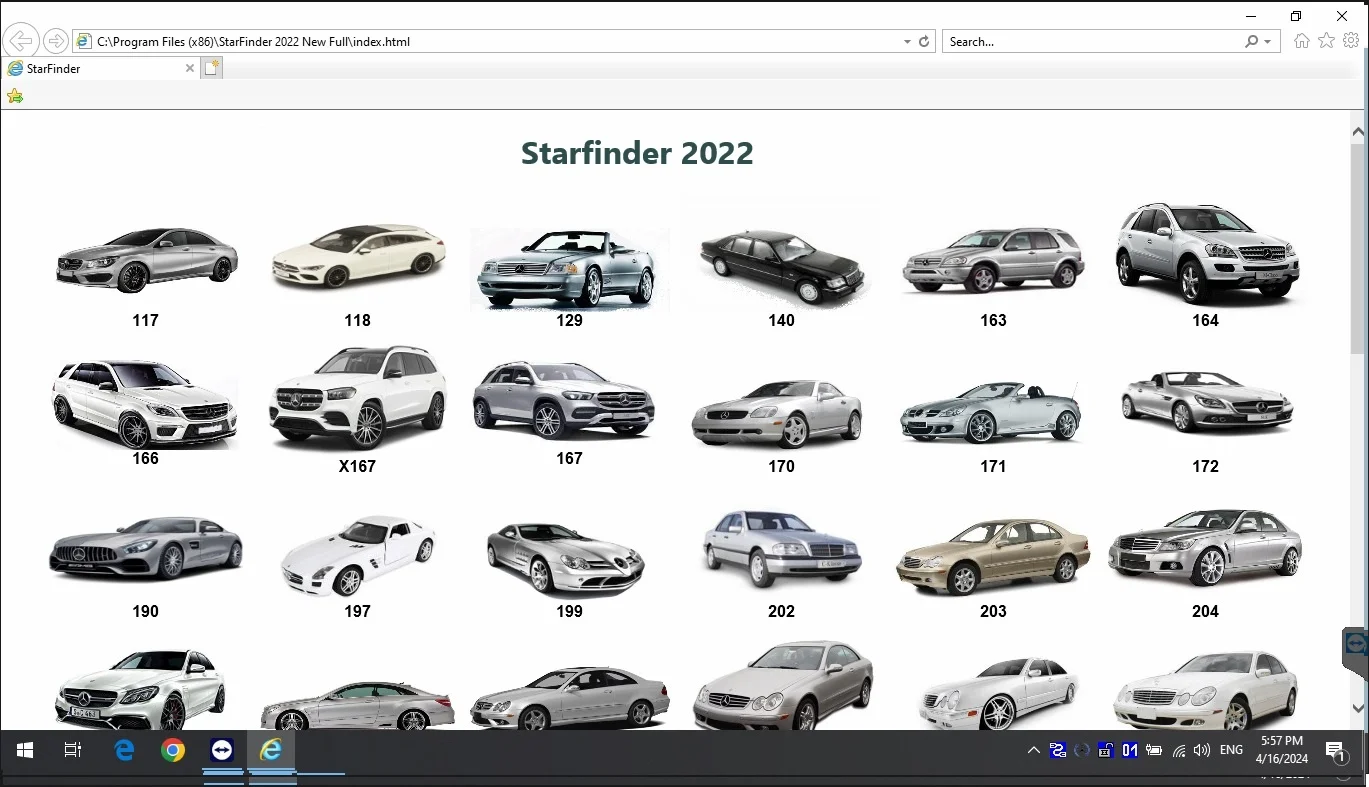1369x787 pixels.
Task: Click the browser Forward arrow button
Action: [56, 41]
